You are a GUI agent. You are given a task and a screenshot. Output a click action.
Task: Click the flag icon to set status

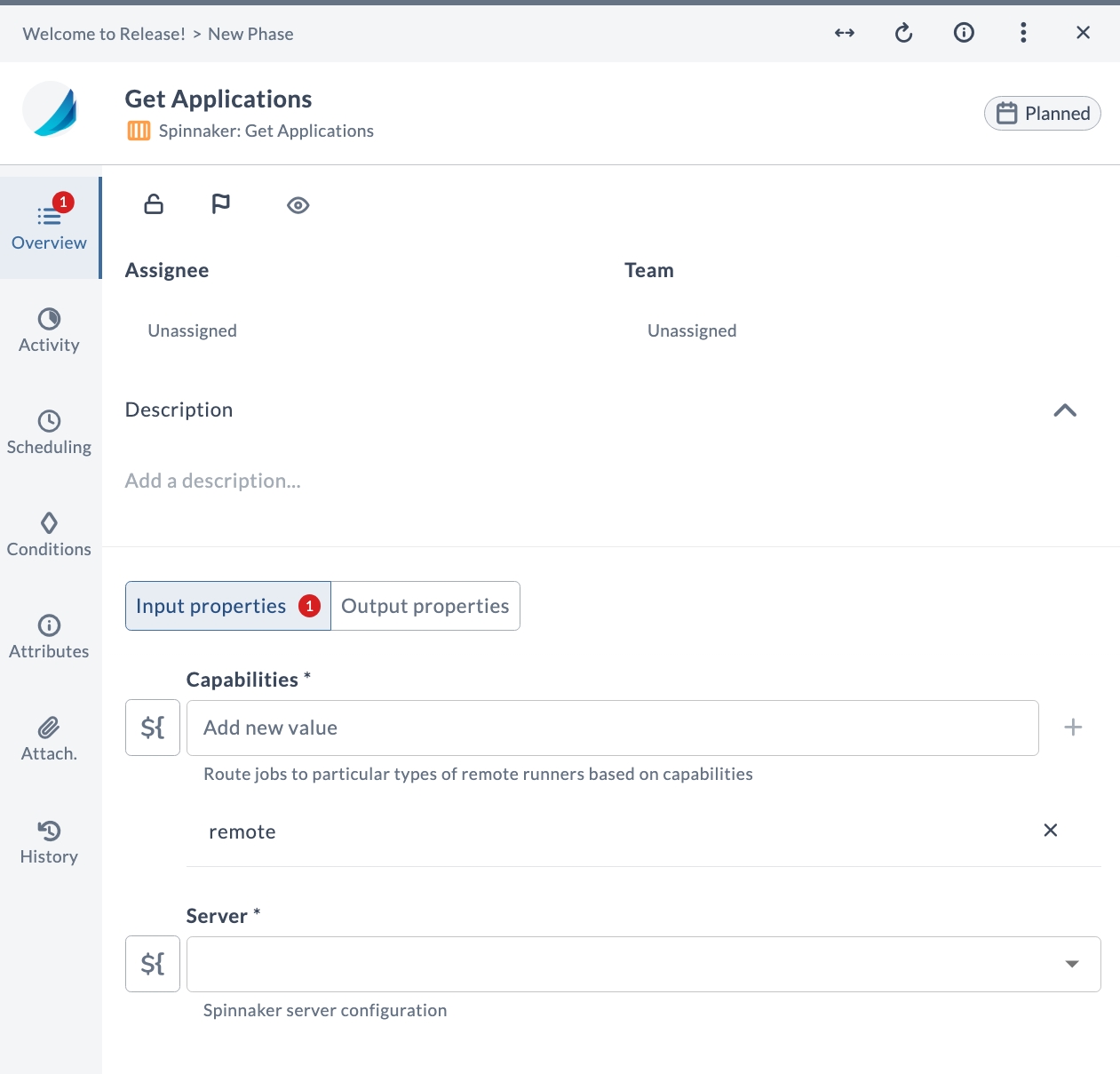[x=220, y=205]
